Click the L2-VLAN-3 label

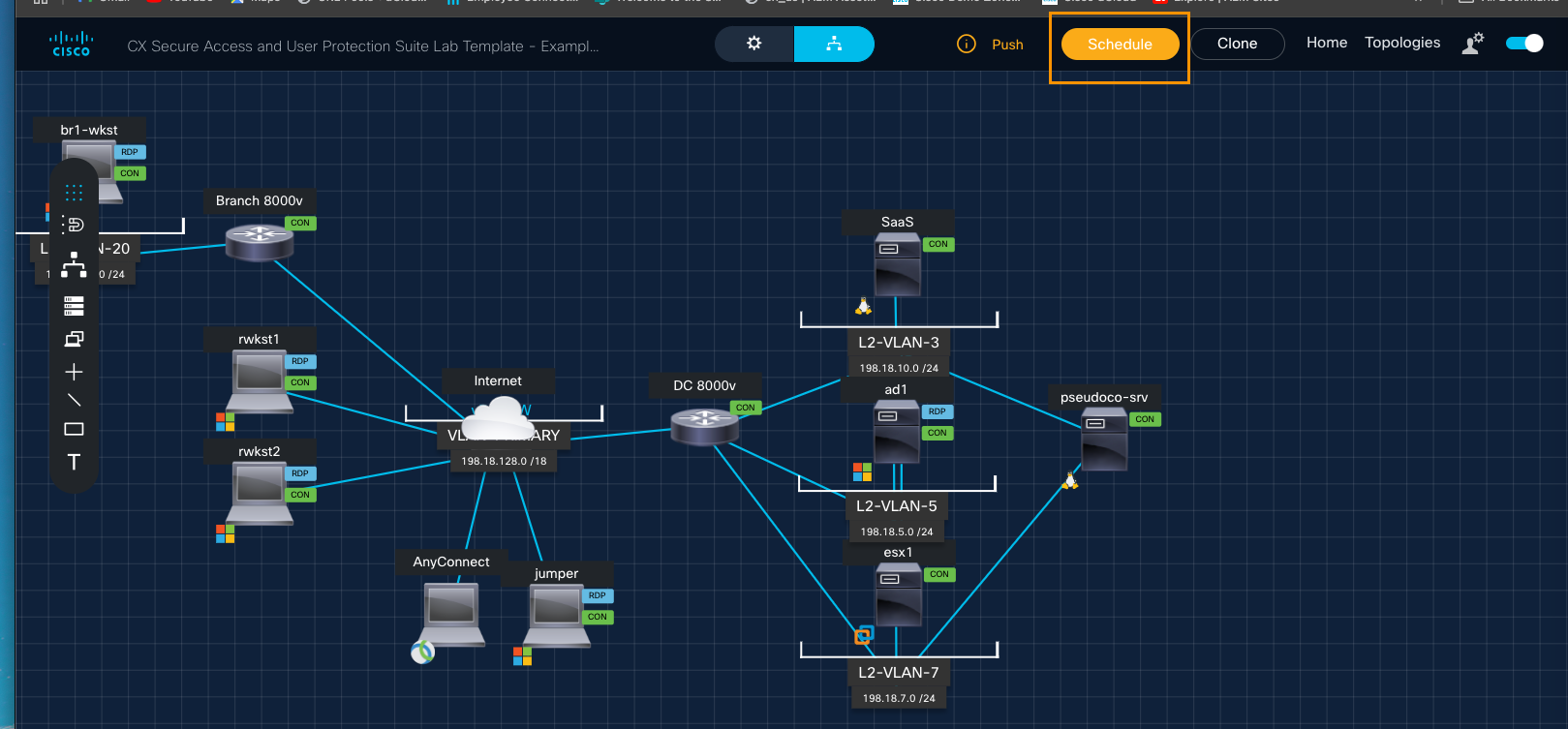click(x=899, y=342)
